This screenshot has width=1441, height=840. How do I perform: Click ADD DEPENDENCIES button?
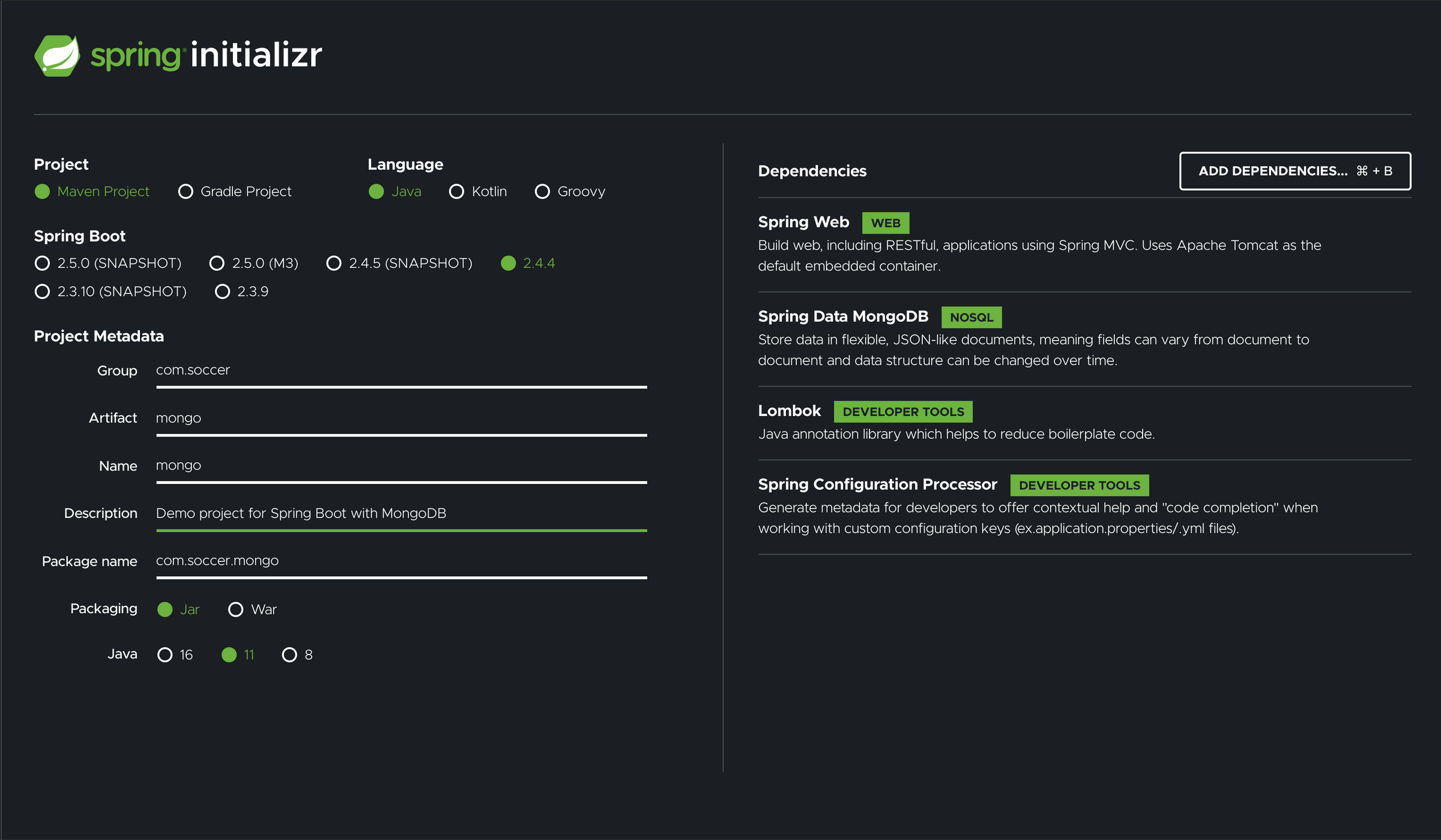pyautogui.click(x=1294, y=170)
